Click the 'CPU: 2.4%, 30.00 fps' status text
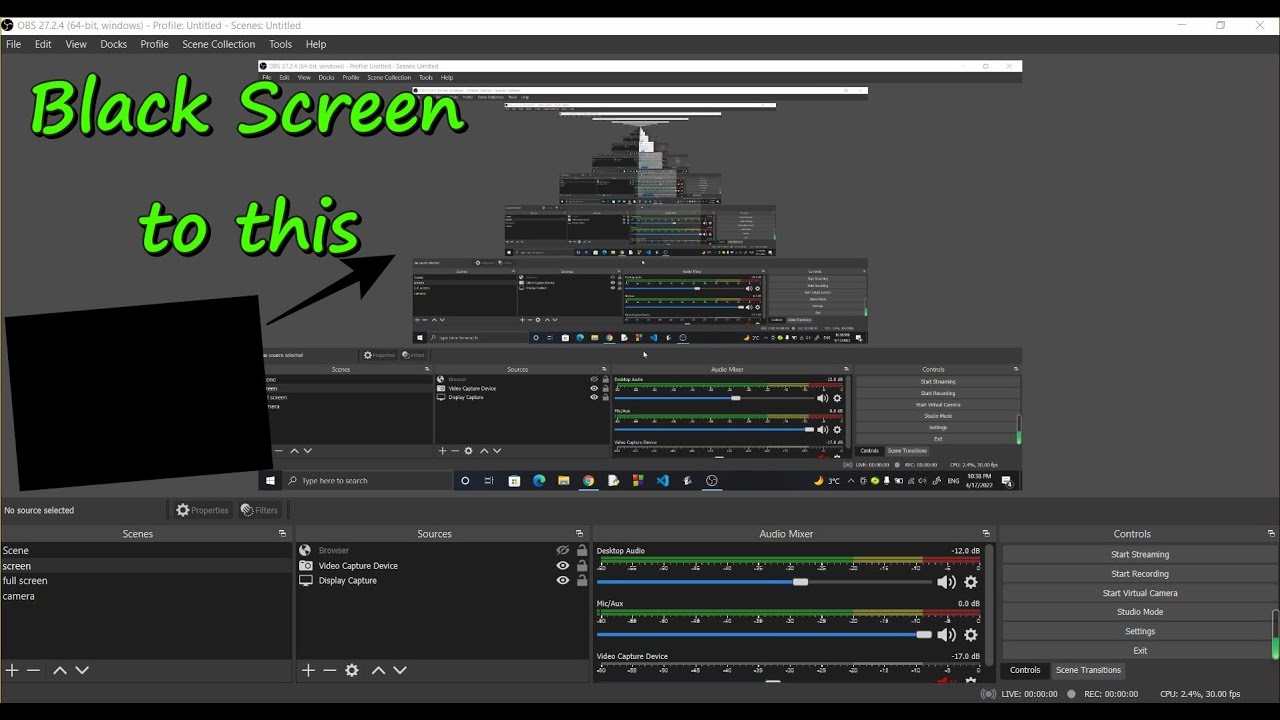 click(1200, 694)
